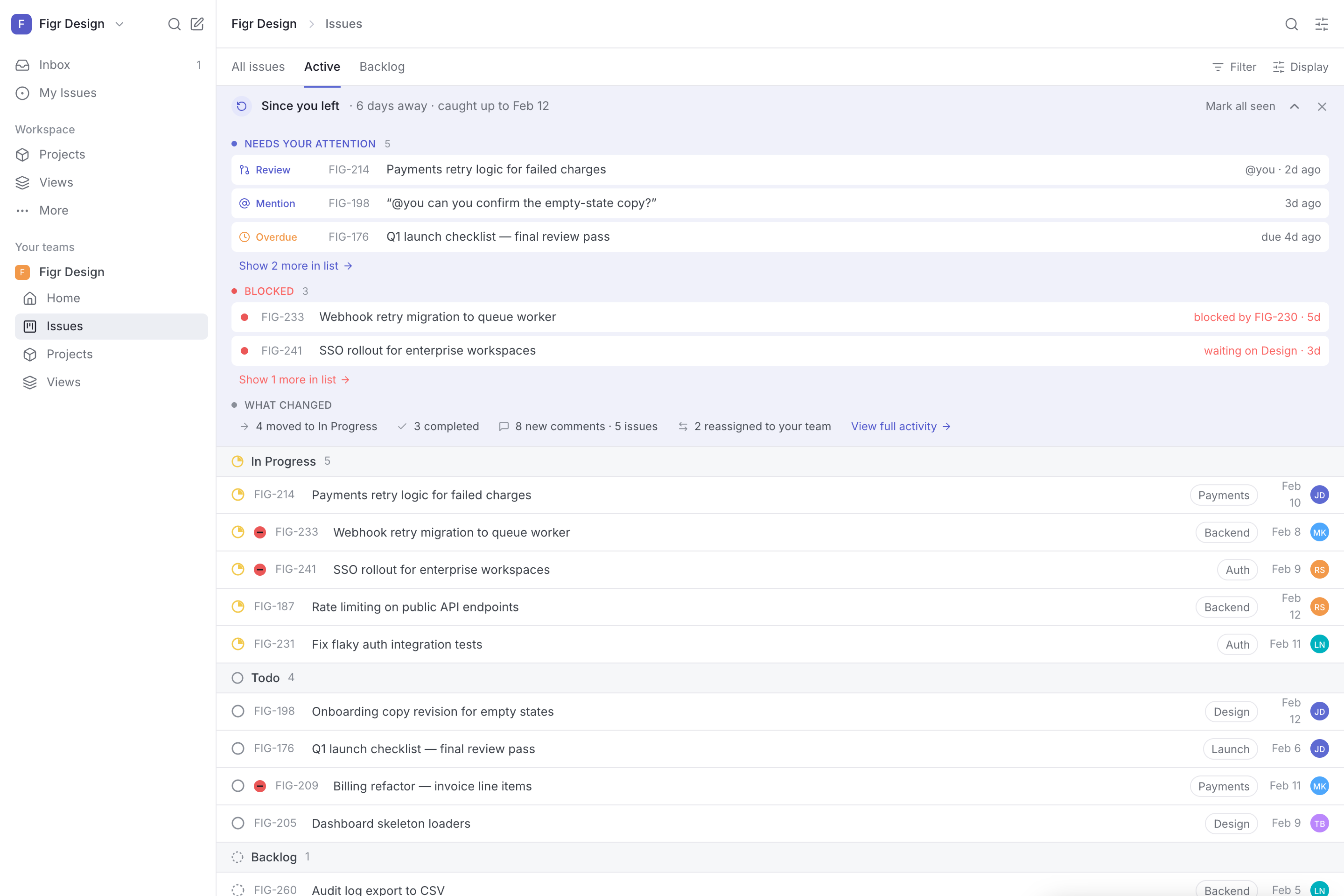The width and height of the screenshot is (1344, 896).
Task: Switch to Backlog tab
Action: tap(382, 67)
